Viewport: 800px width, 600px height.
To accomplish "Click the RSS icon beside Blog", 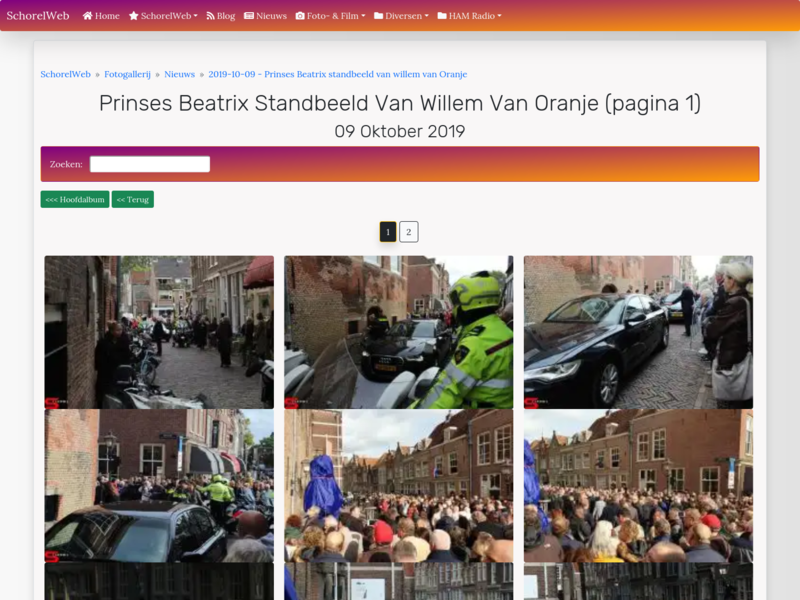I will [210, 16].
